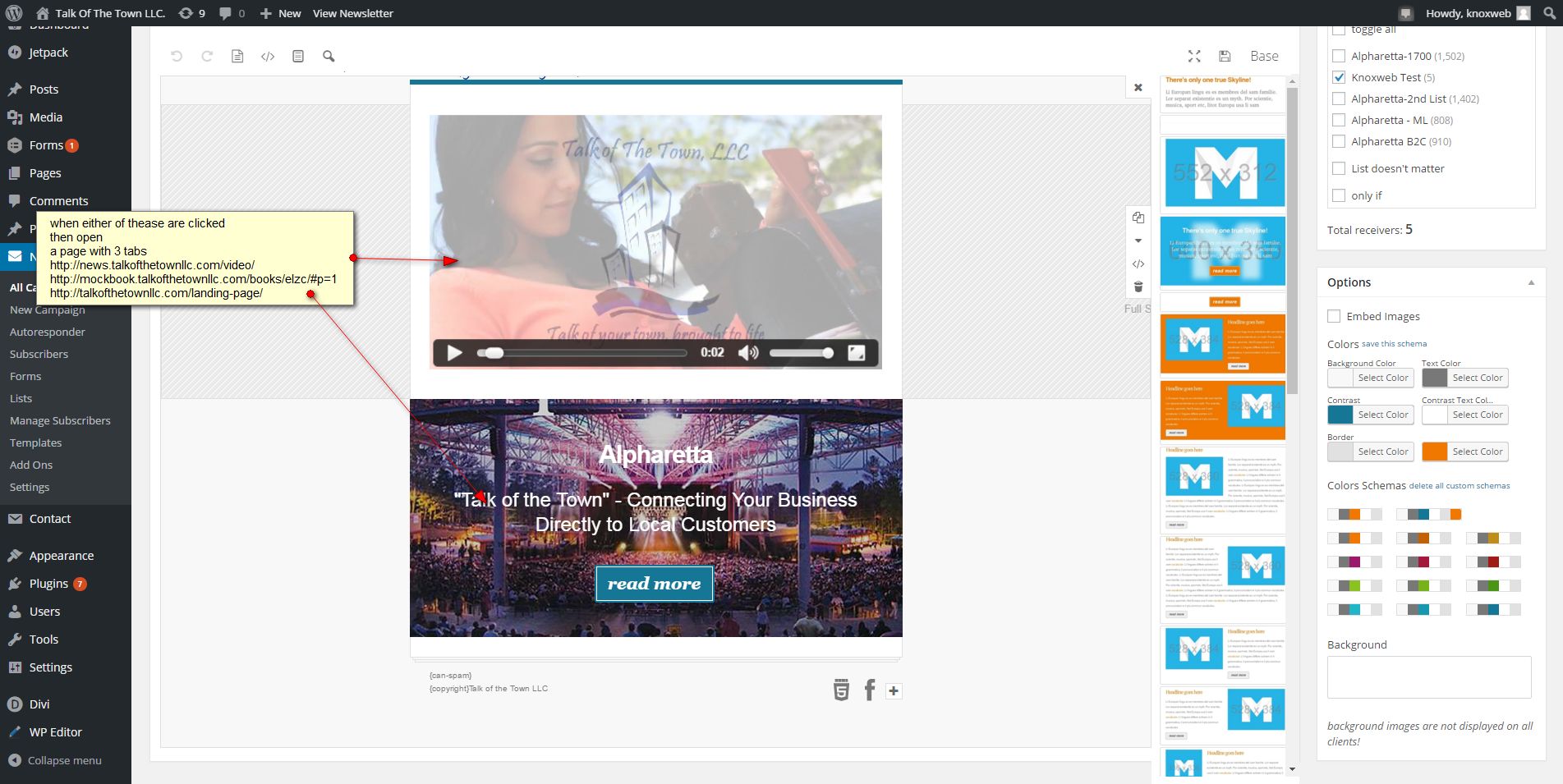Screen dimensions: 1563x784
Task: Mute the video speaker icon
Action: tap(747, 353)
